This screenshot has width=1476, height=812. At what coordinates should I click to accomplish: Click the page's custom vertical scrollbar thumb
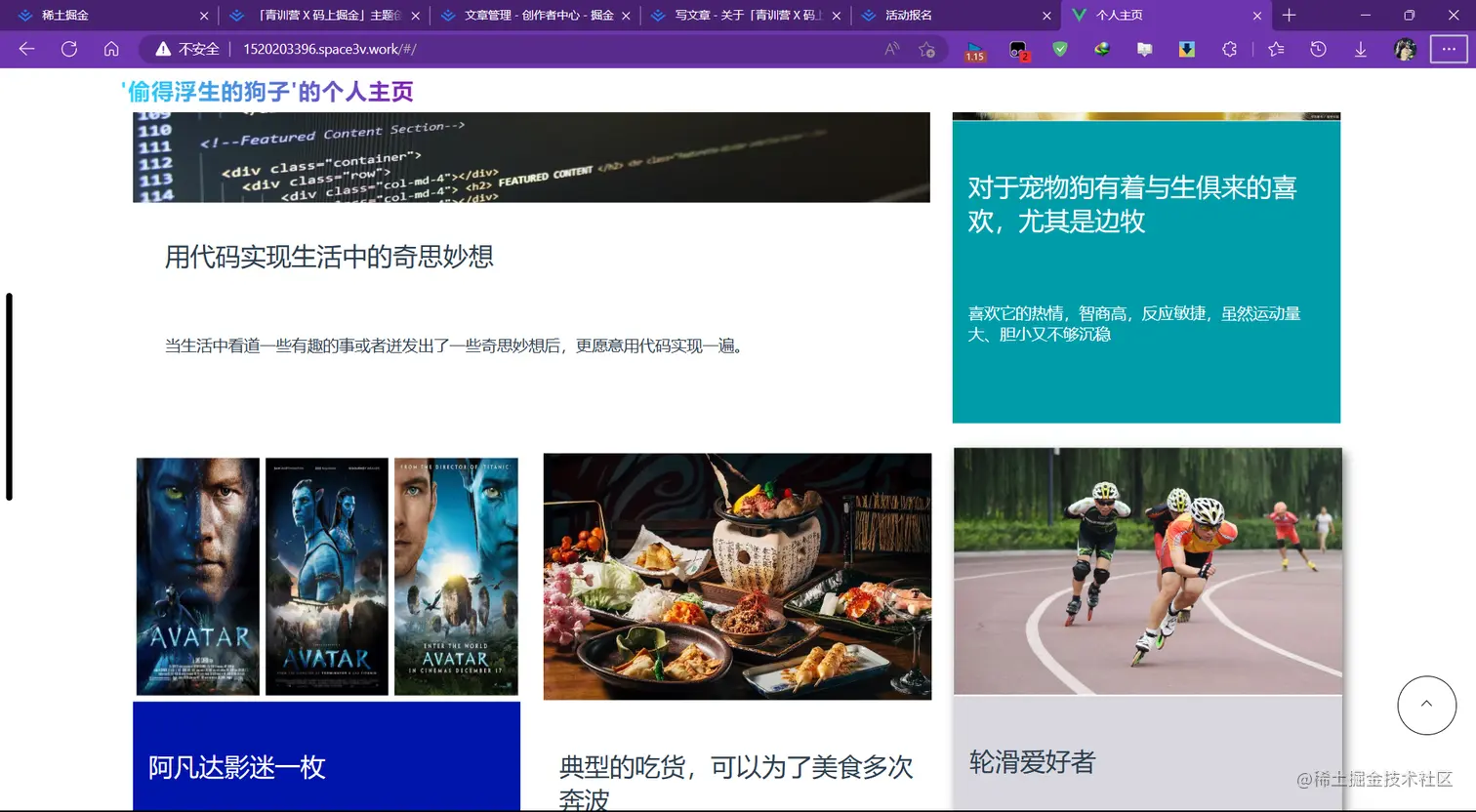[9, 396]
